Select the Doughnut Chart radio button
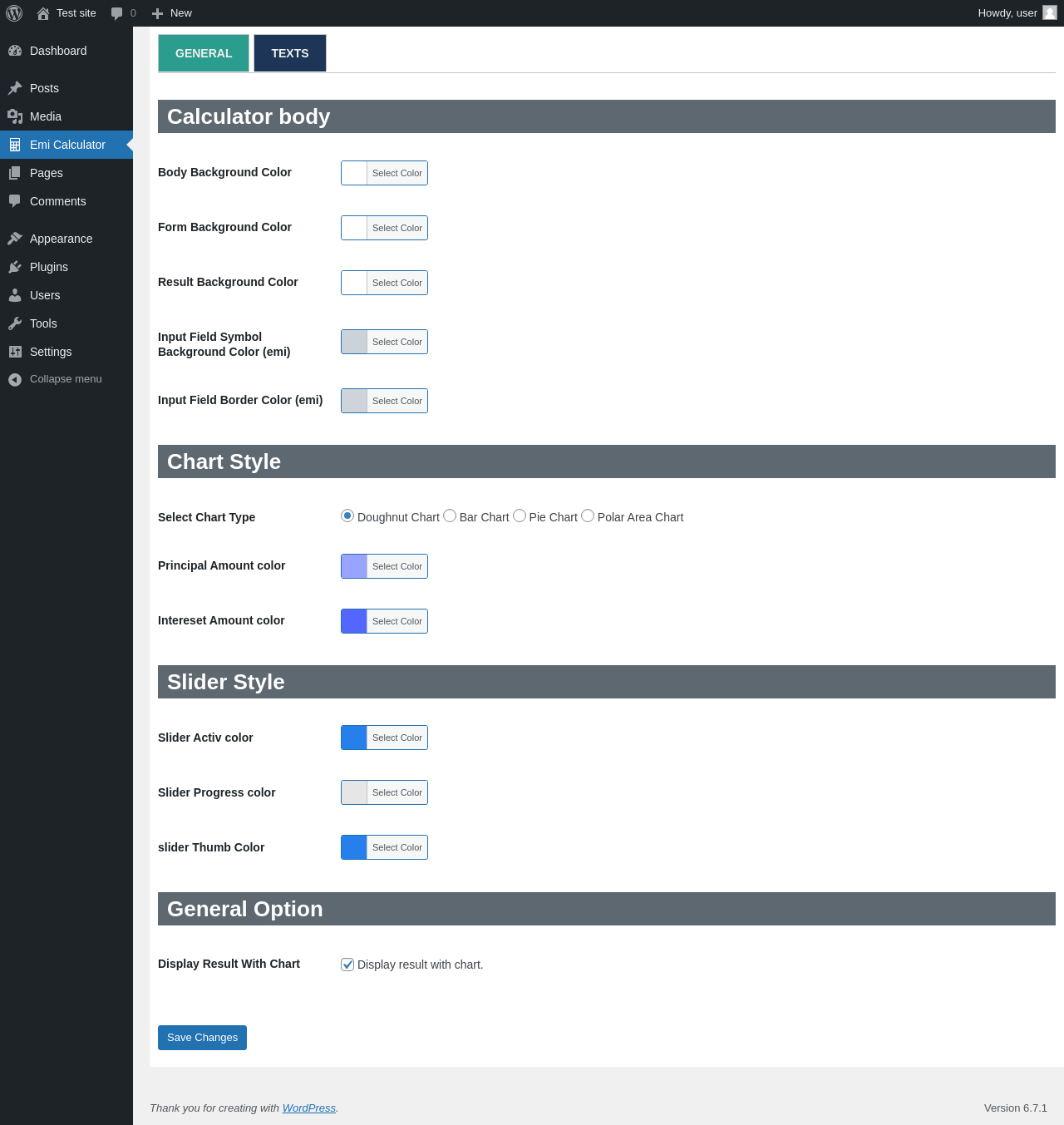This screenshot has height=1125, width=1064. (x=347, y=516)
